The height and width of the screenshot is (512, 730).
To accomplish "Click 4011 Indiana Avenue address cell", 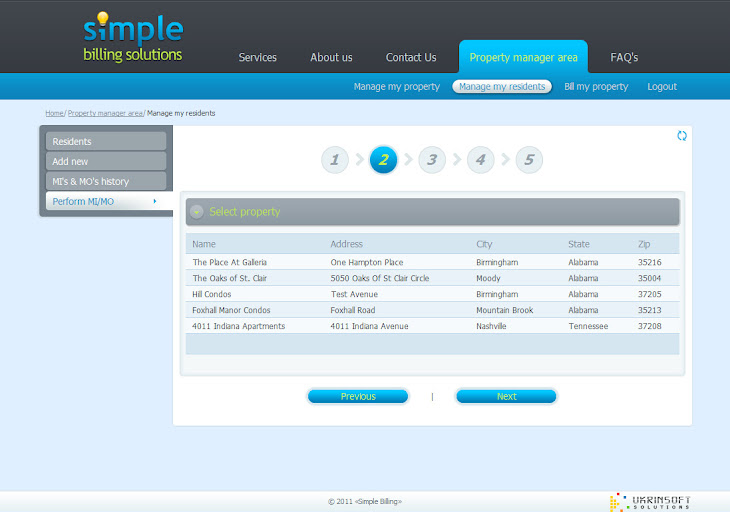I will coord(369,326).
